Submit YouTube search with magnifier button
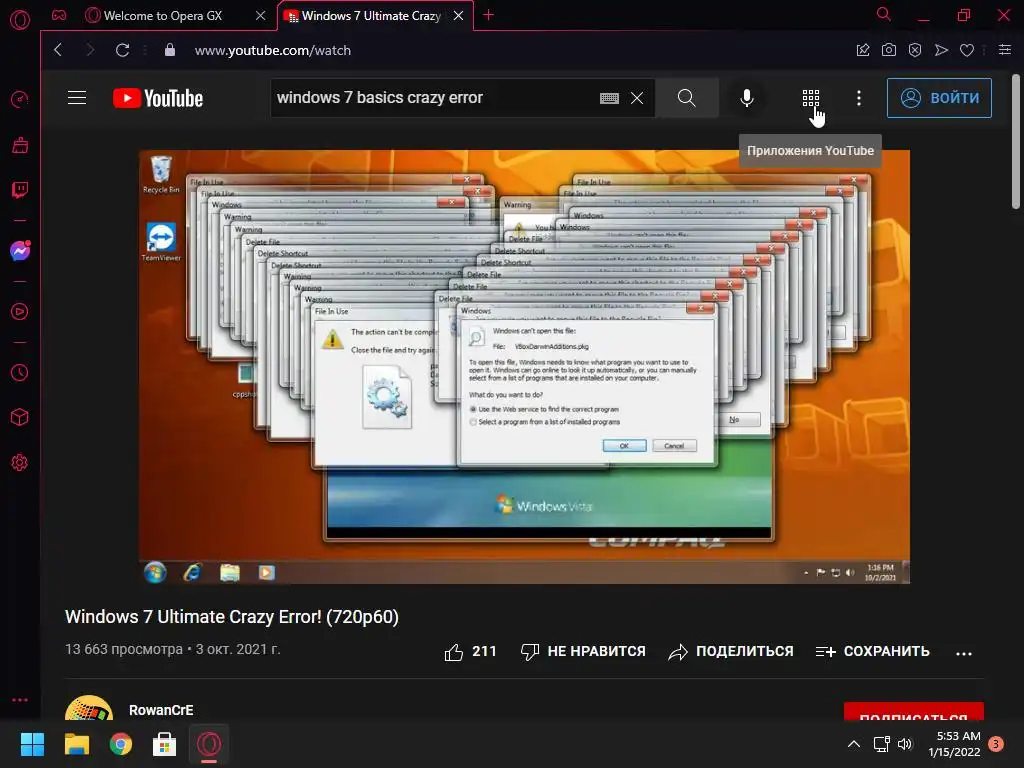The height and width of the screenshot is (768, 1024). pos(686,98)
